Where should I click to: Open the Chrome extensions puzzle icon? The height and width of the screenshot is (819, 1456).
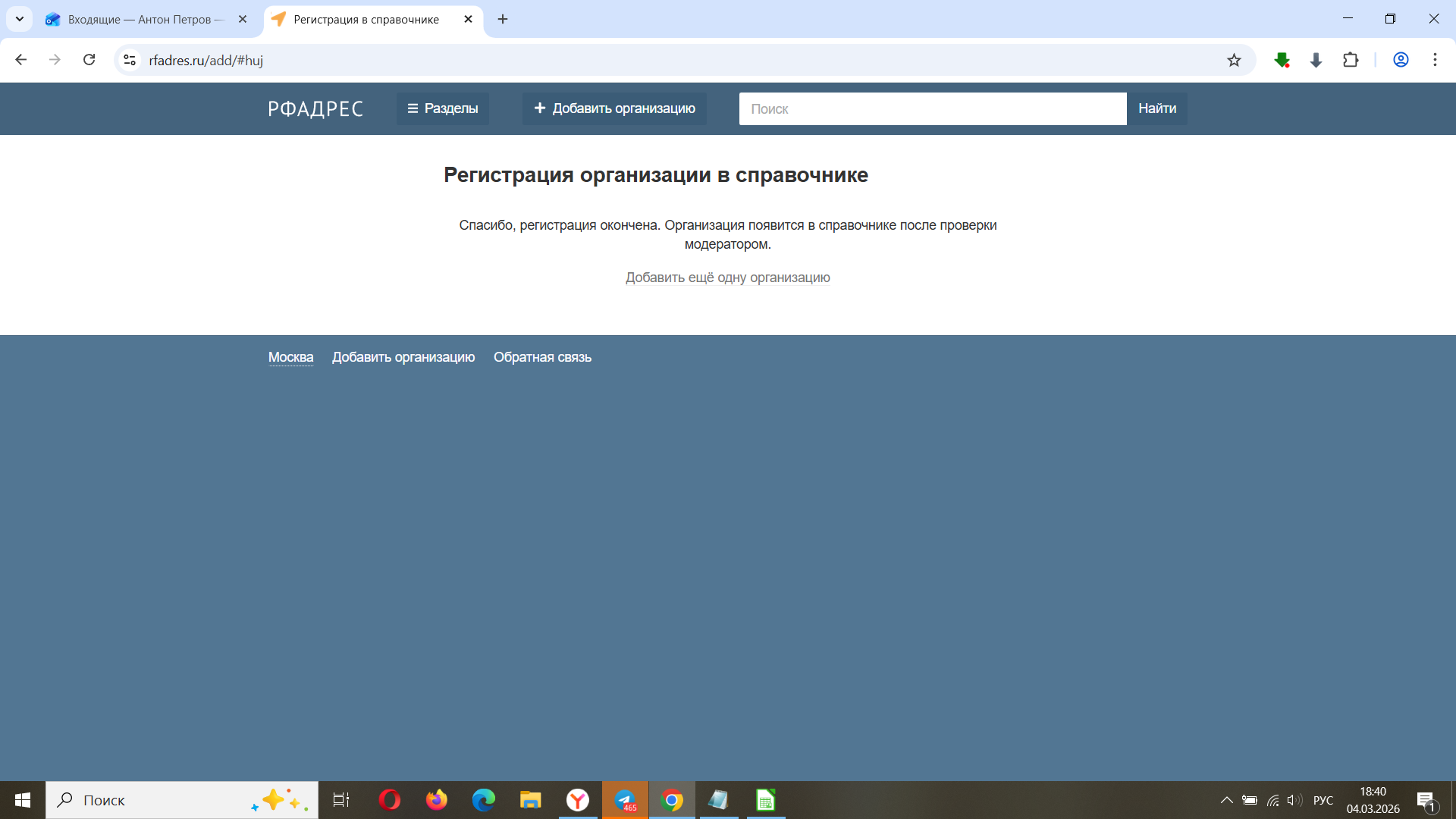(x=1351, y=60)
